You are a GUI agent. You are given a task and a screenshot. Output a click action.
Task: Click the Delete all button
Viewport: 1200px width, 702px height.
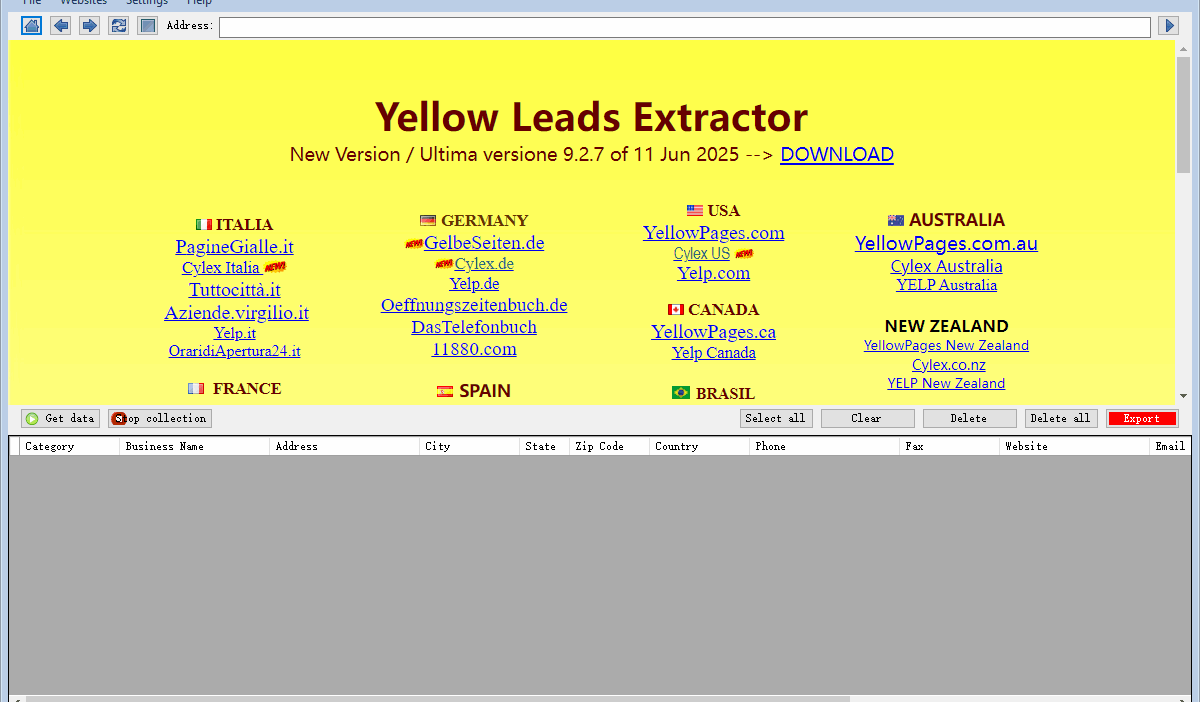[1061, 419]
